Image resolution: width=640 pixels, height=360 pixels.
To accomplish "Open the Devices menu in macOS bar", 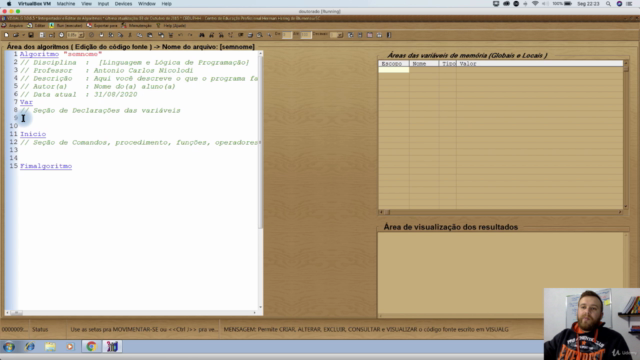I will coord(123,4).
